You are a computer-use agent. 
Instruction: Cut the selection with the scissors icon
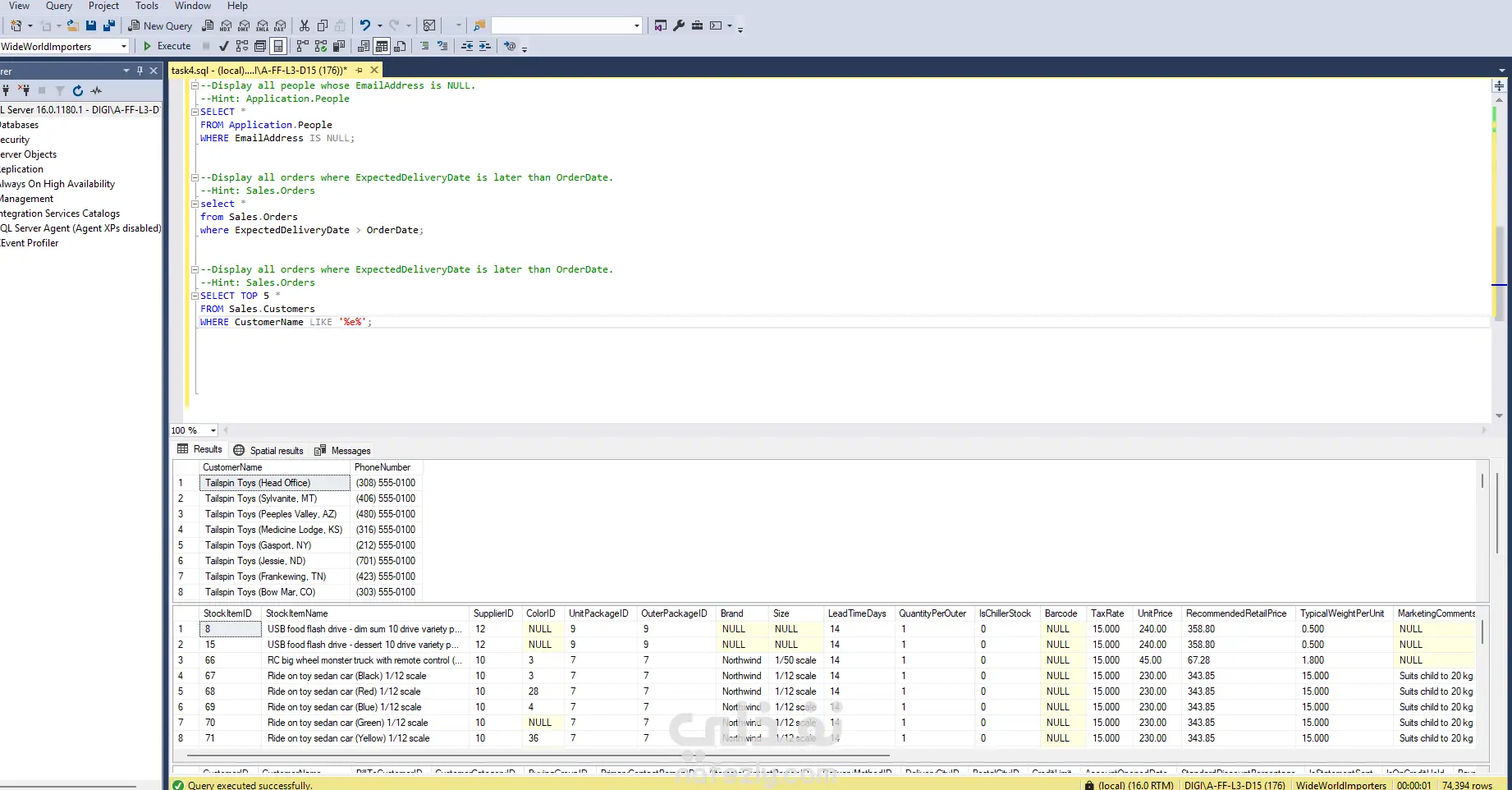305,25
